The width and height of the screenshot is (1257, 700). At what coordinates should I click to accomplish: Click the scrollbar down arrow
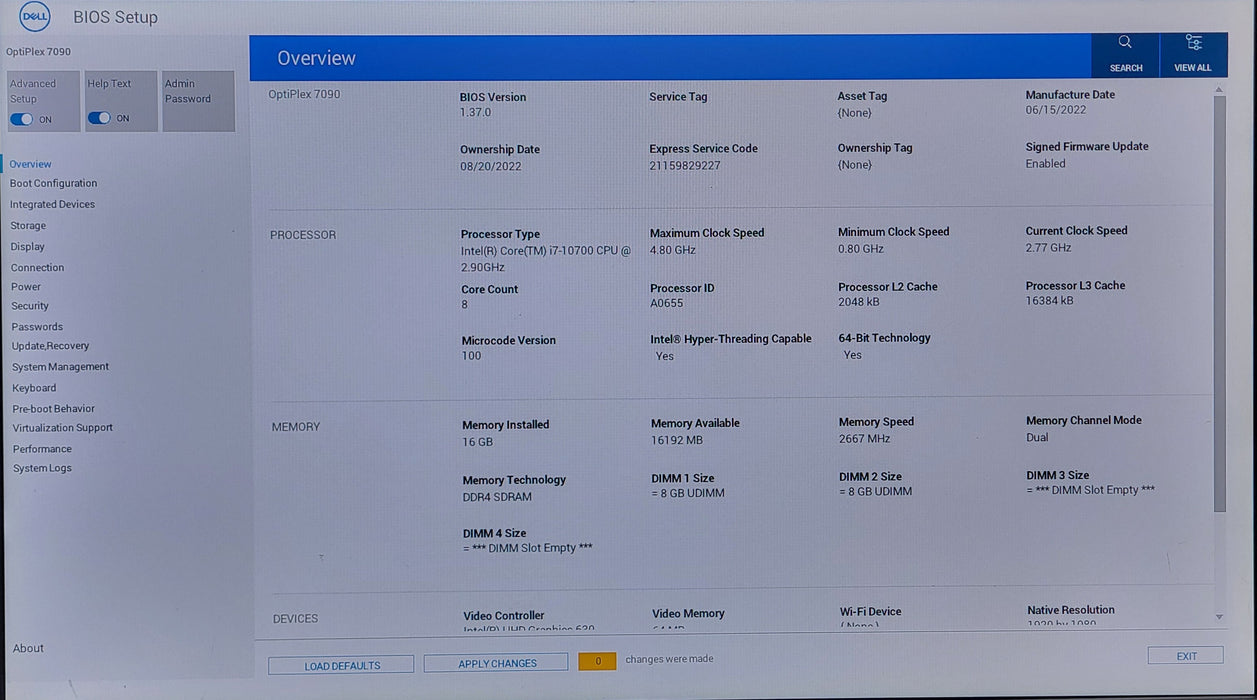click(1219, 618)
